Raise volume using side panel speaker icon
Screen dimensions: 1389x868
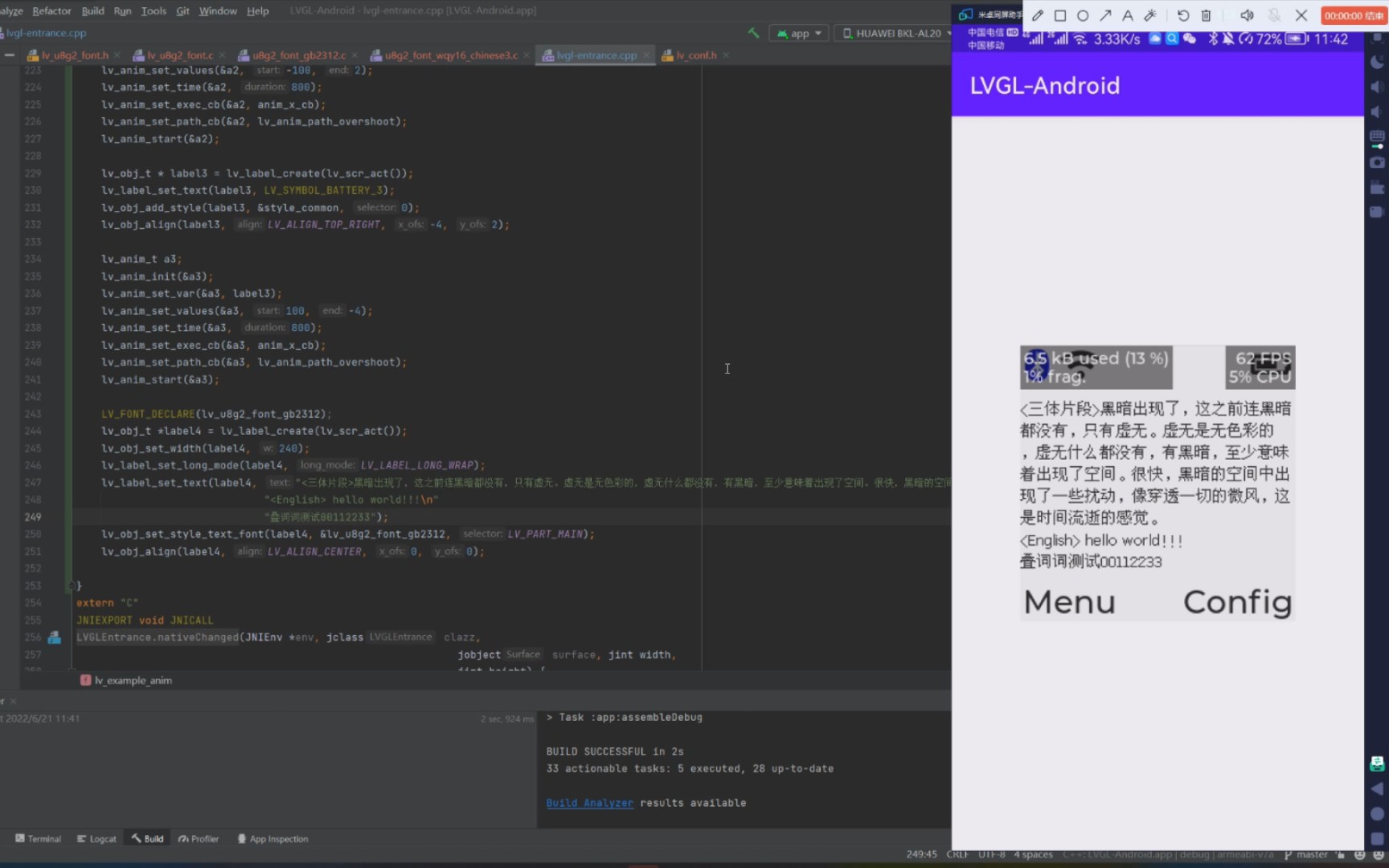tap(1377, 87)
